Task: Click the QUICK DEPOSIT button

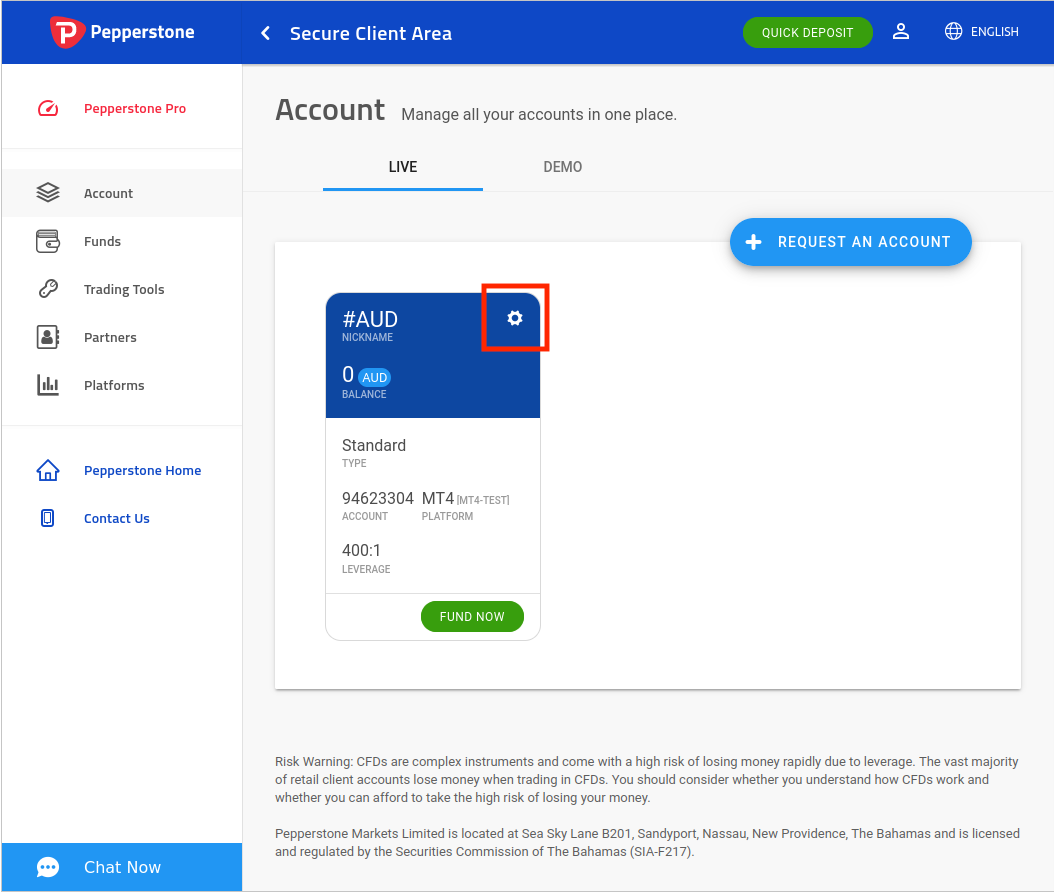Action: point(807,32)
